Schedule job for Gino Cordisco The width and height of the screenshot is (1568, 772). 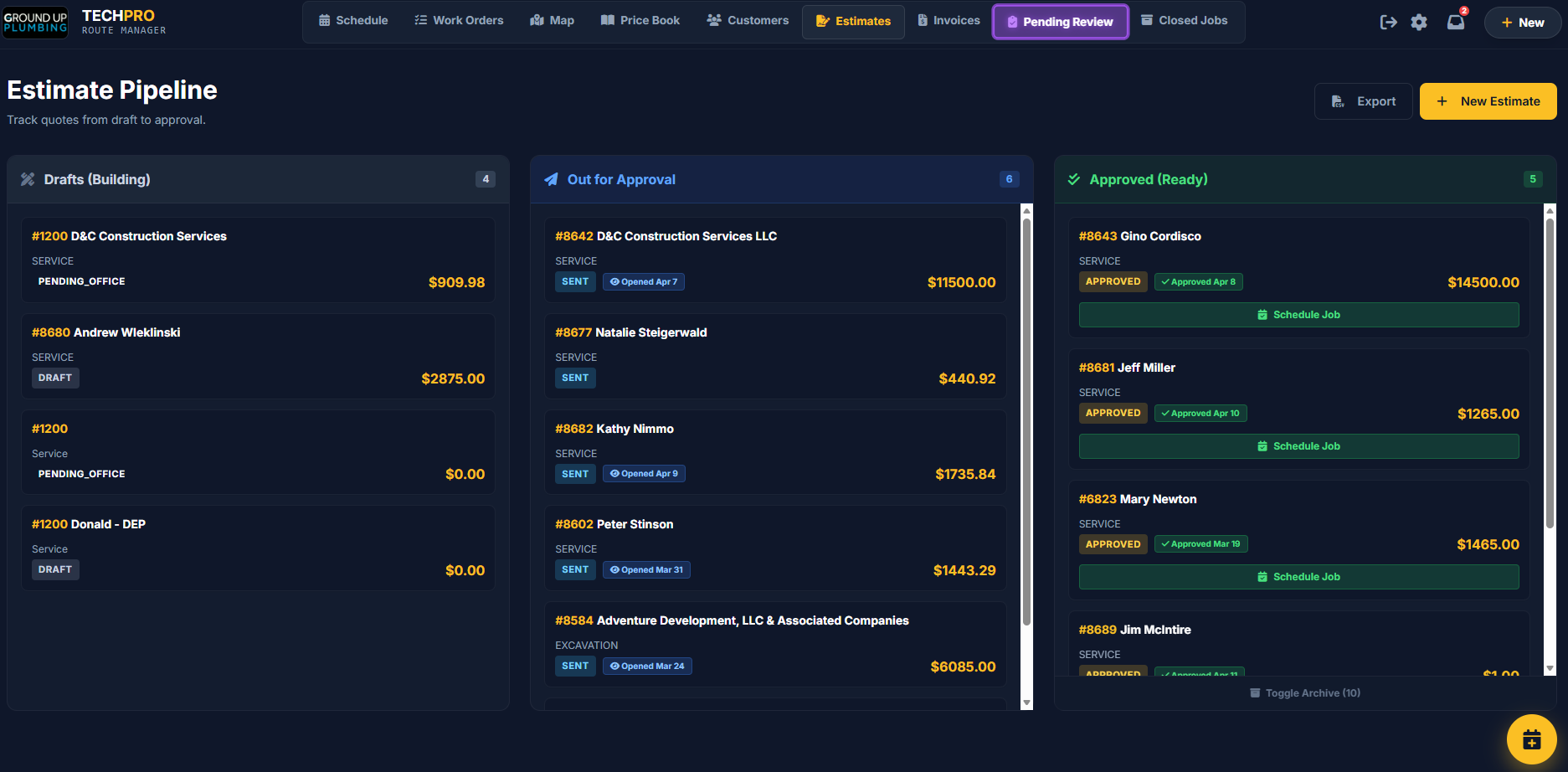click(x=1298, y=315)
